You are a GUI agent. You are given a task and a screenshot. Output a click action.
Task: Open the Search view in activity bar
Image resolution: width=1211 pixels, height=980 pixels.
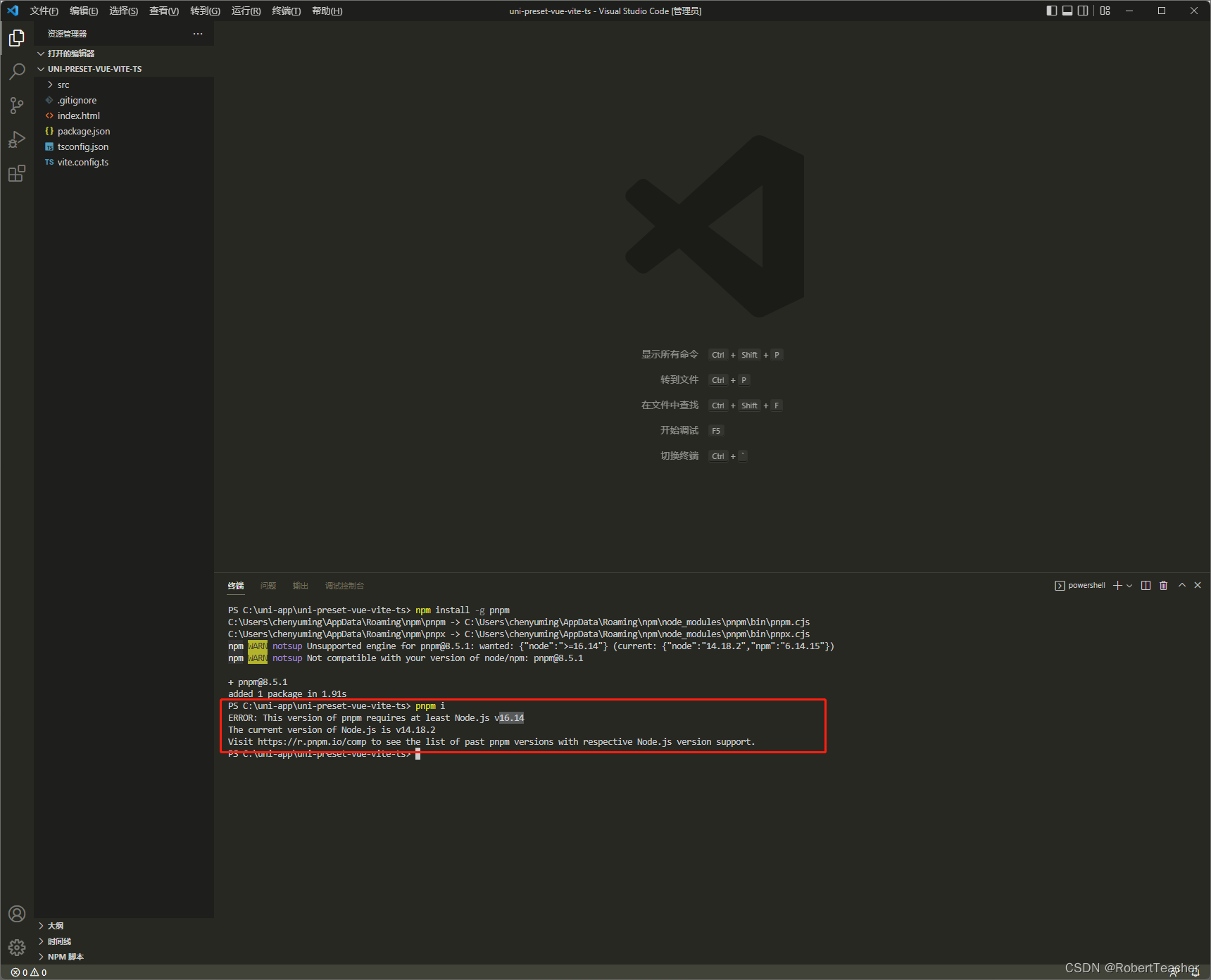click(17, 71)
